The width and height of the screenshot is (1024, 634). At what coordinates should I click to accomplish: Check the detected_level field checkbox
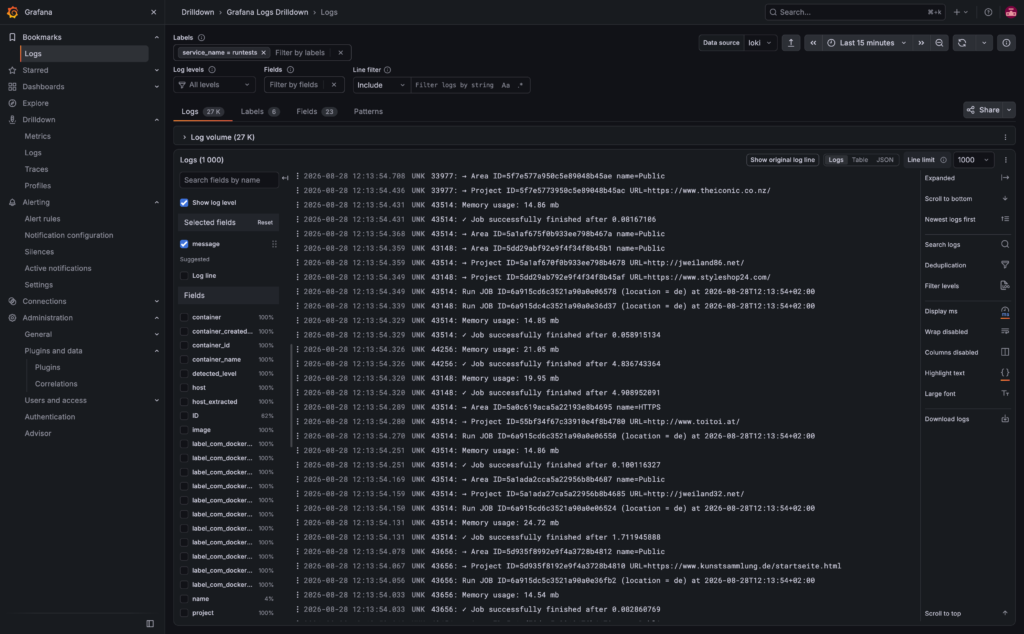tap(184, 373)
